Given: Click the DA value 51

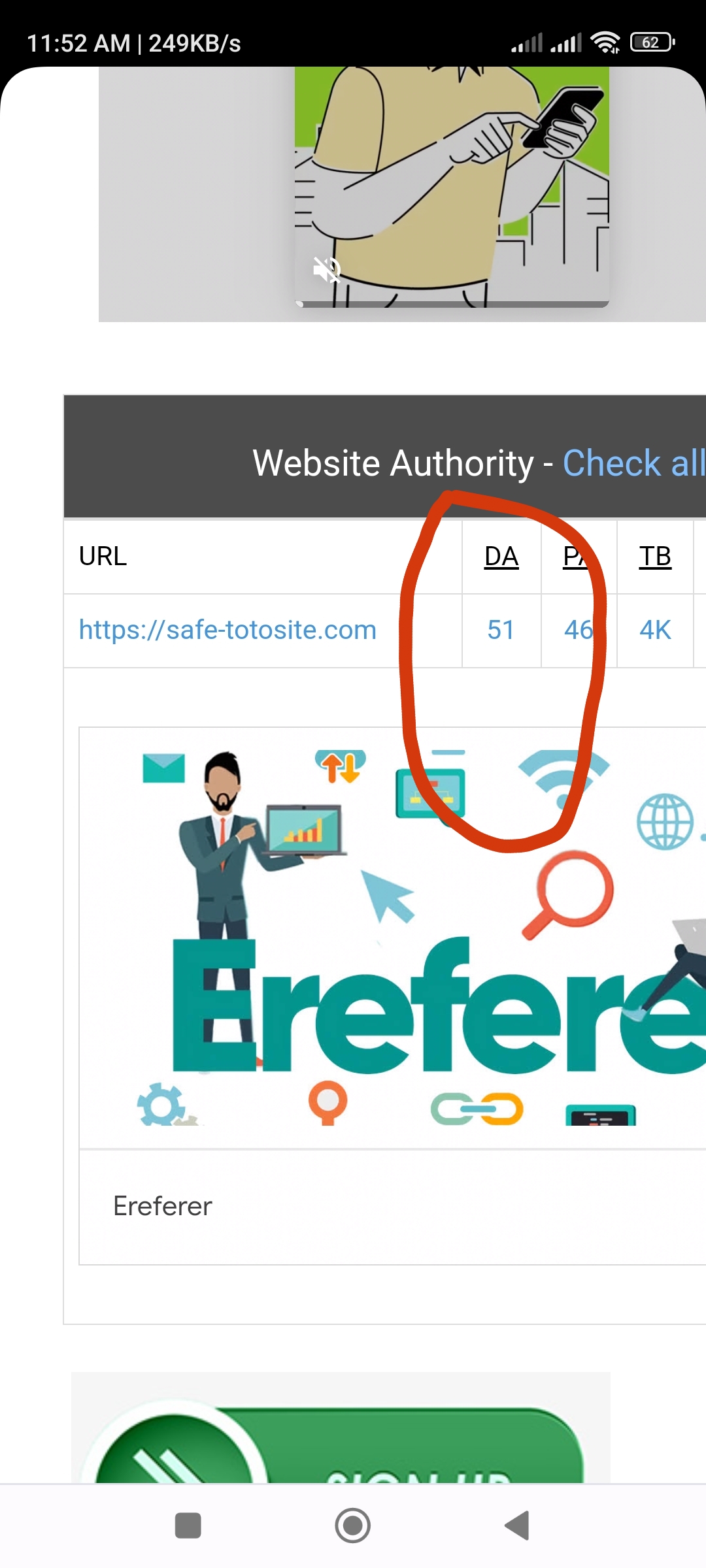Looking at the screenshot, I should pyautogui.click(x=501, y=630).
